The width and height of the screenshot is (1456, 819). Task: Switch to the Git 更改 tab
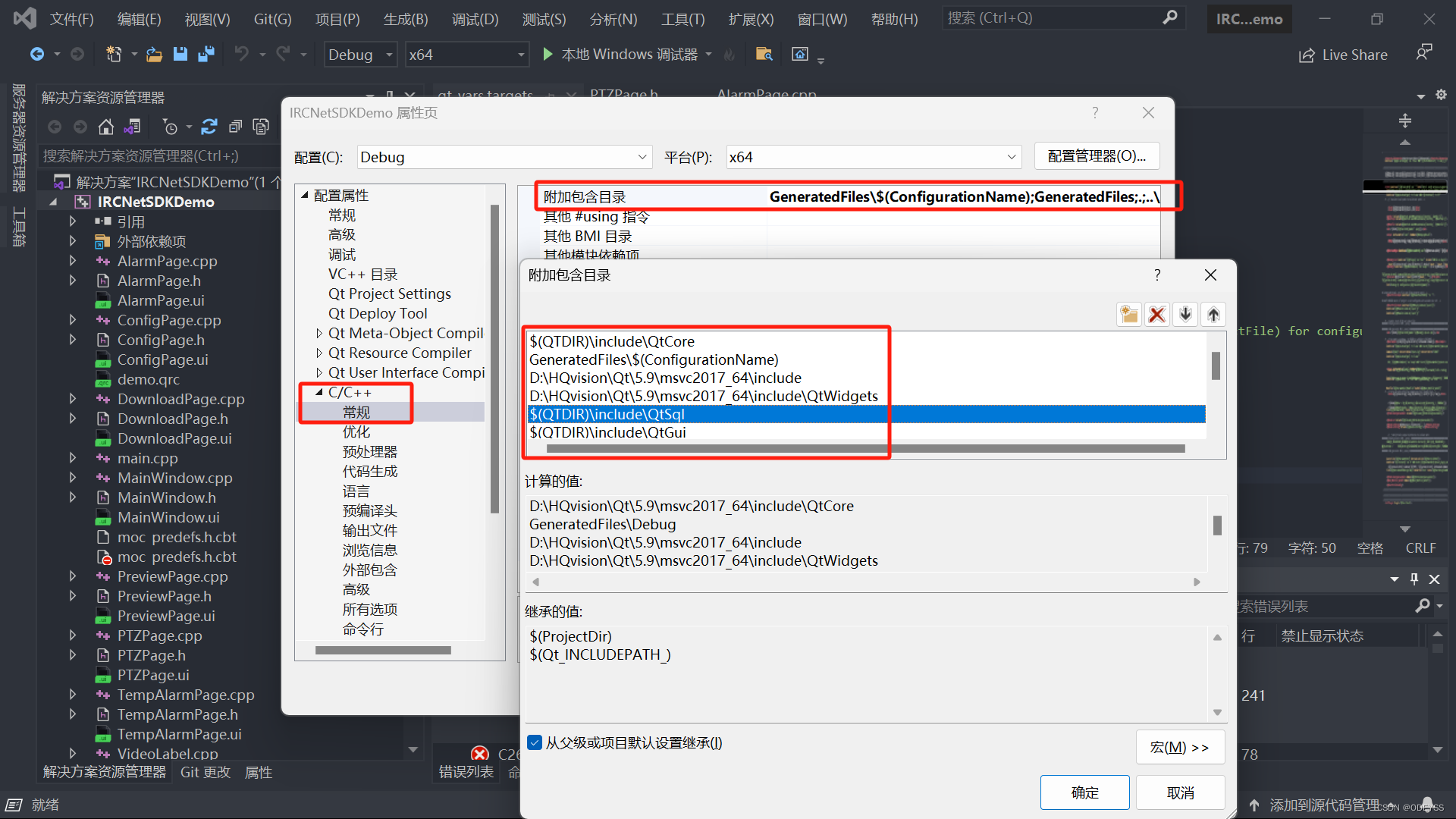pos(205,772)
